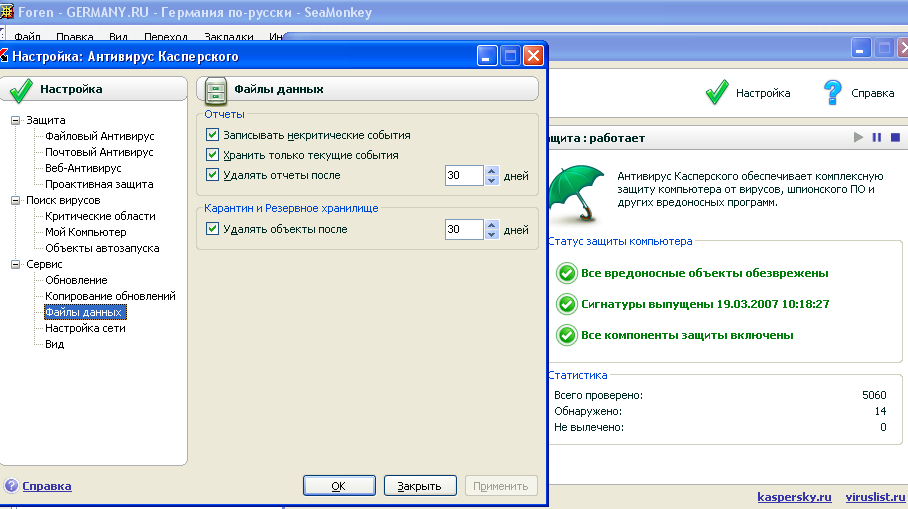Select the last Вид item in settings tree

coord(54,344)
